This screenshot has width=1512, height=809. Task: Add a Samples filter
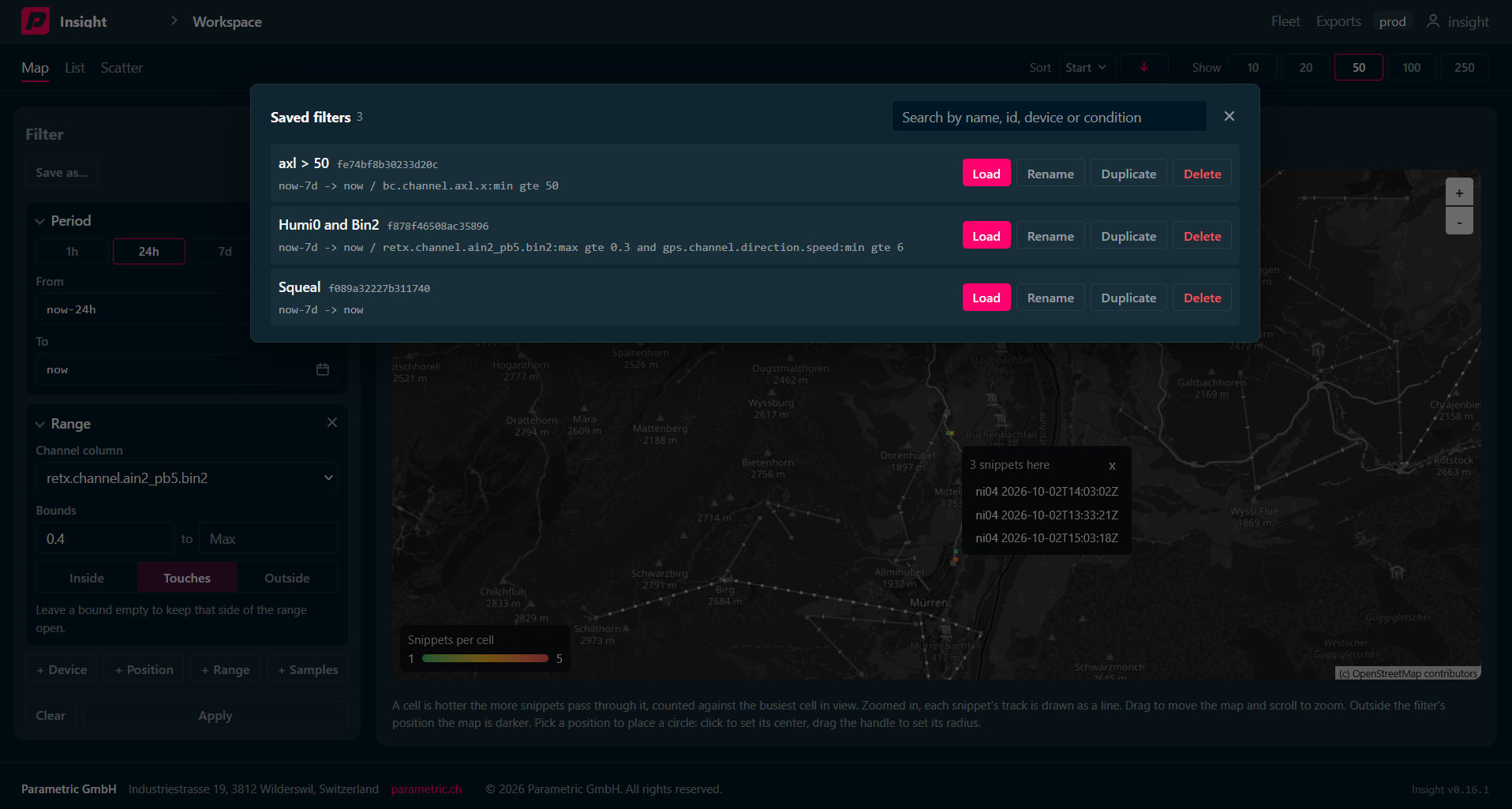click(x=308, y=669)
